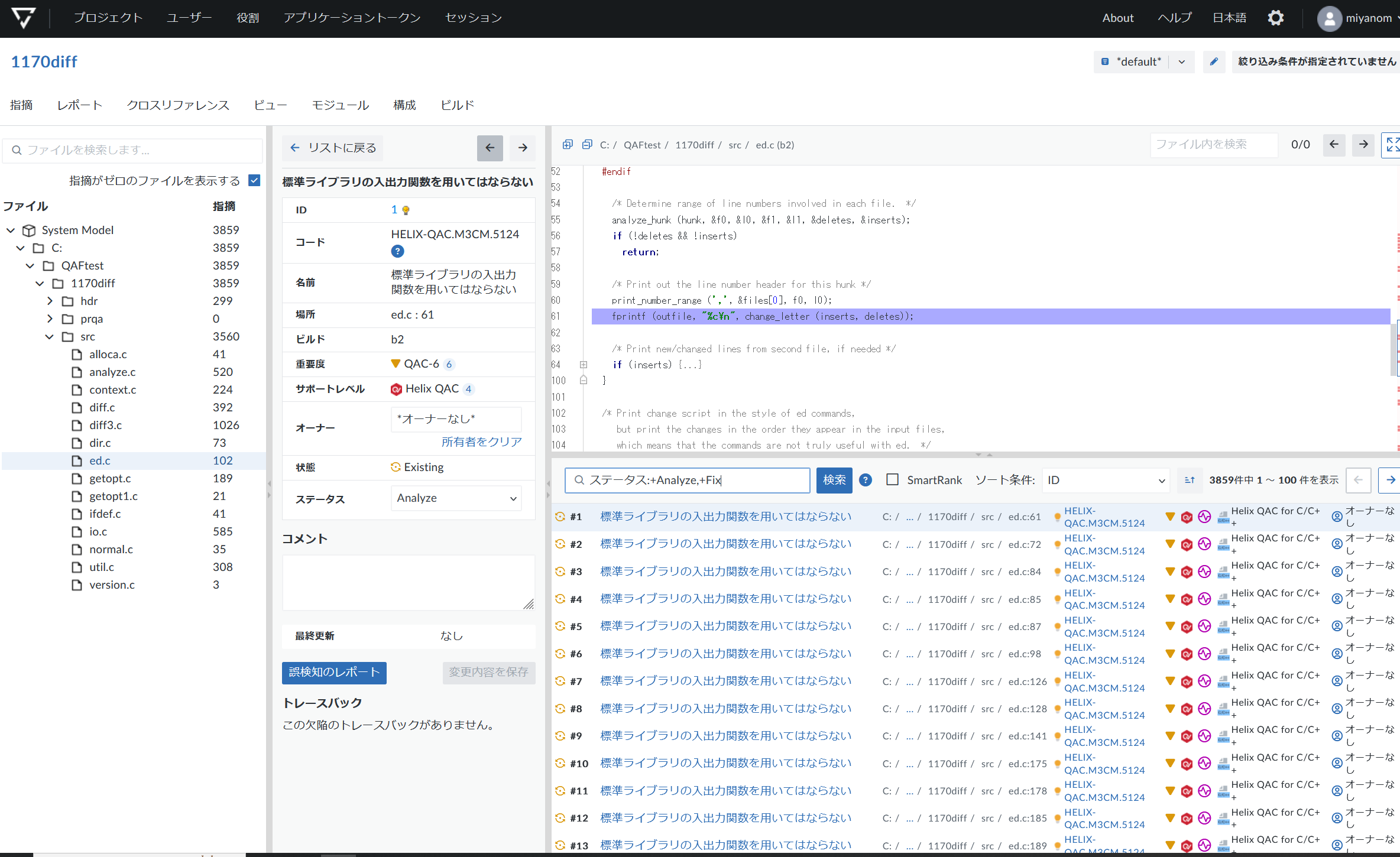Click the file search input field
This screenshot has height=857, width=1400.
coord(133,150)
